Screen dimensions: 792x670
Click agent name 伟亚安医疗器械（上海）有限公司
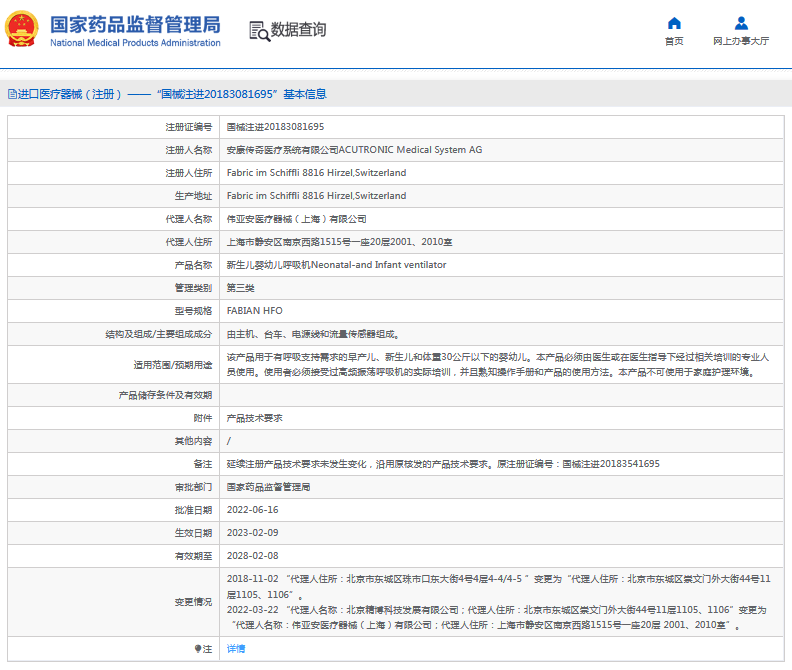[296, 219]
